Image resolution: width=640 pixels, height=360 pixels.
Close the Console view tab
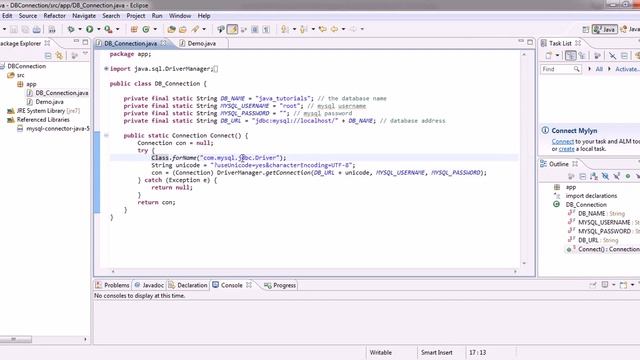pos(249,285)
